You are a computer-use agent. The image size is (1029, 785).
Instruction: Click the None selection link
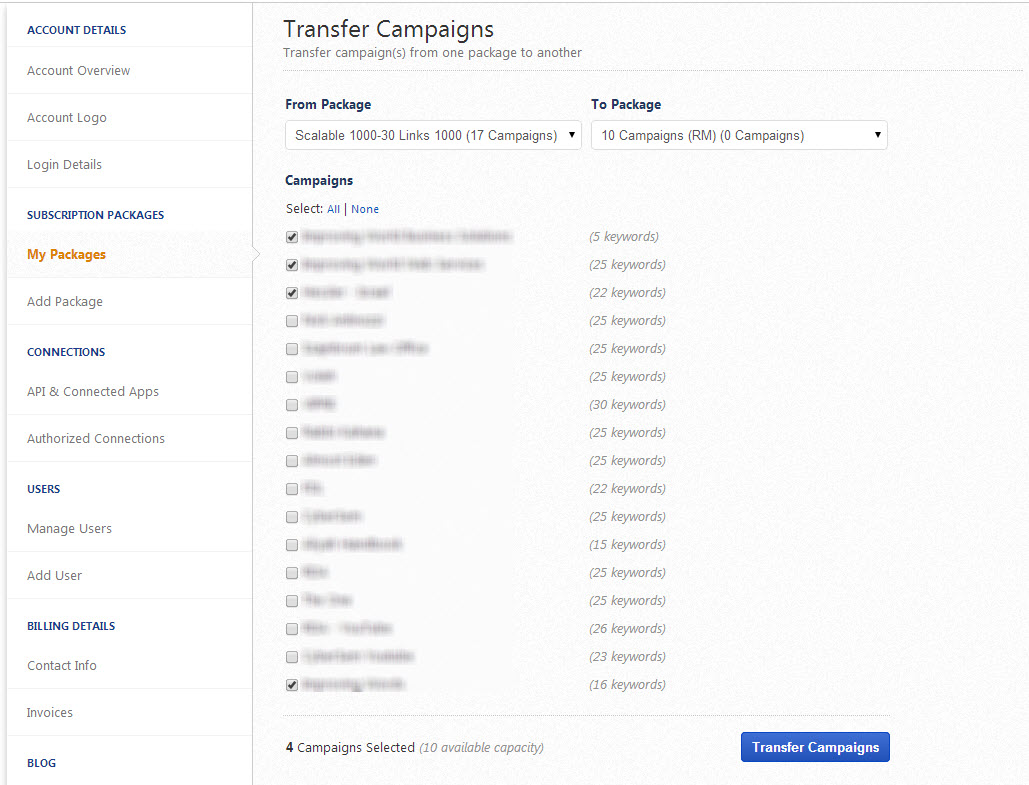pyautogui.click(x=365, y=209)
